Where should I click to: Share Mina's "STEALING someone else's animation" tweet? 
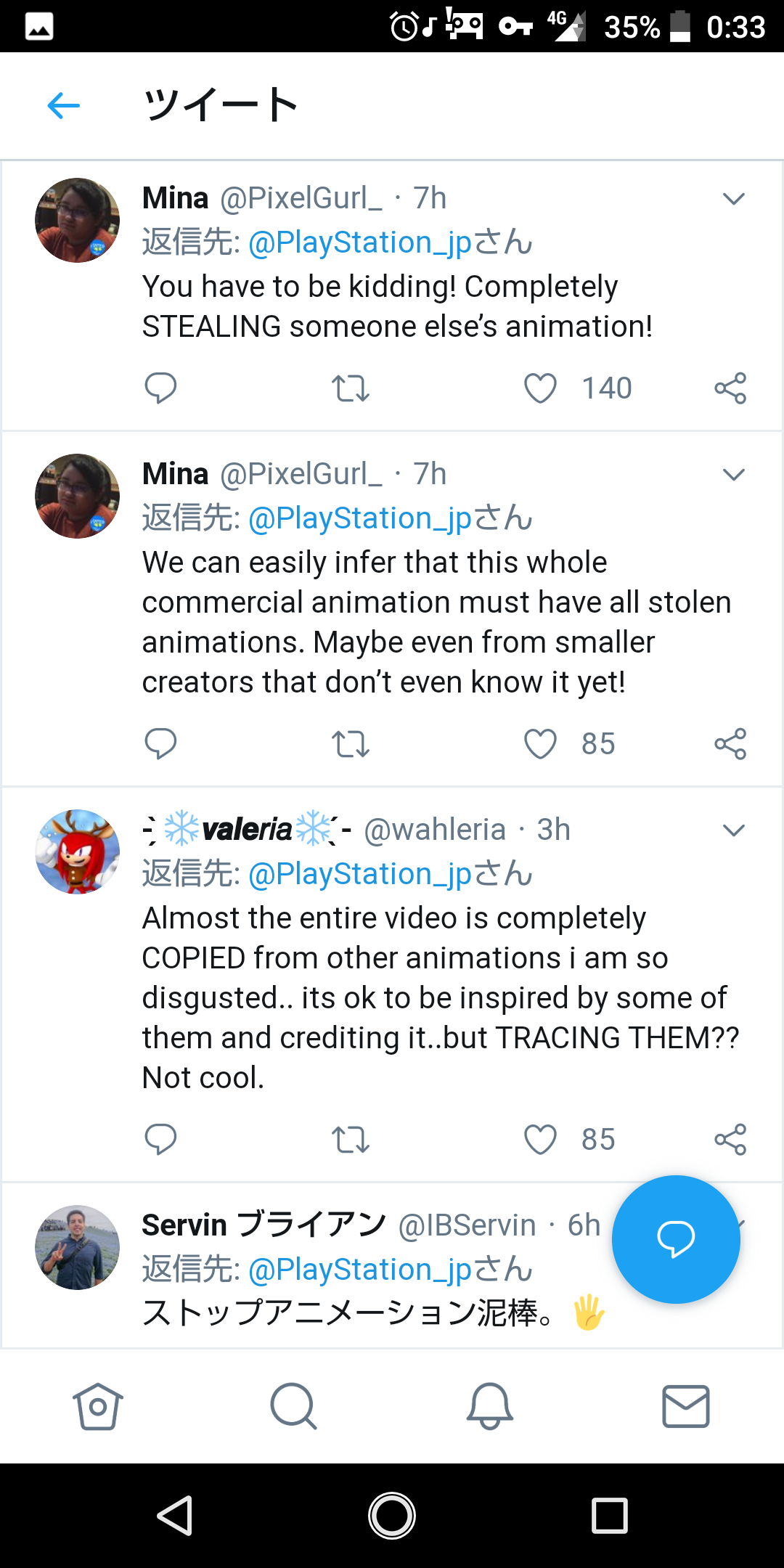730,388
